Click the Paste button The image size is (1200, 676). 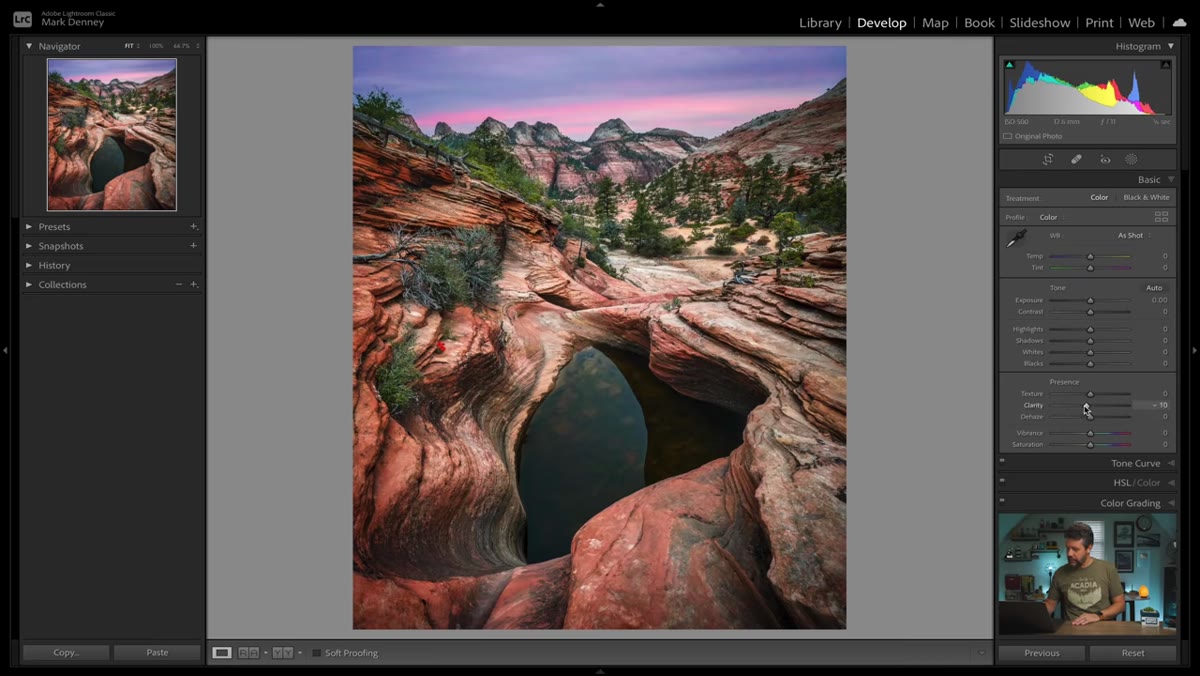tap(157, 653)
